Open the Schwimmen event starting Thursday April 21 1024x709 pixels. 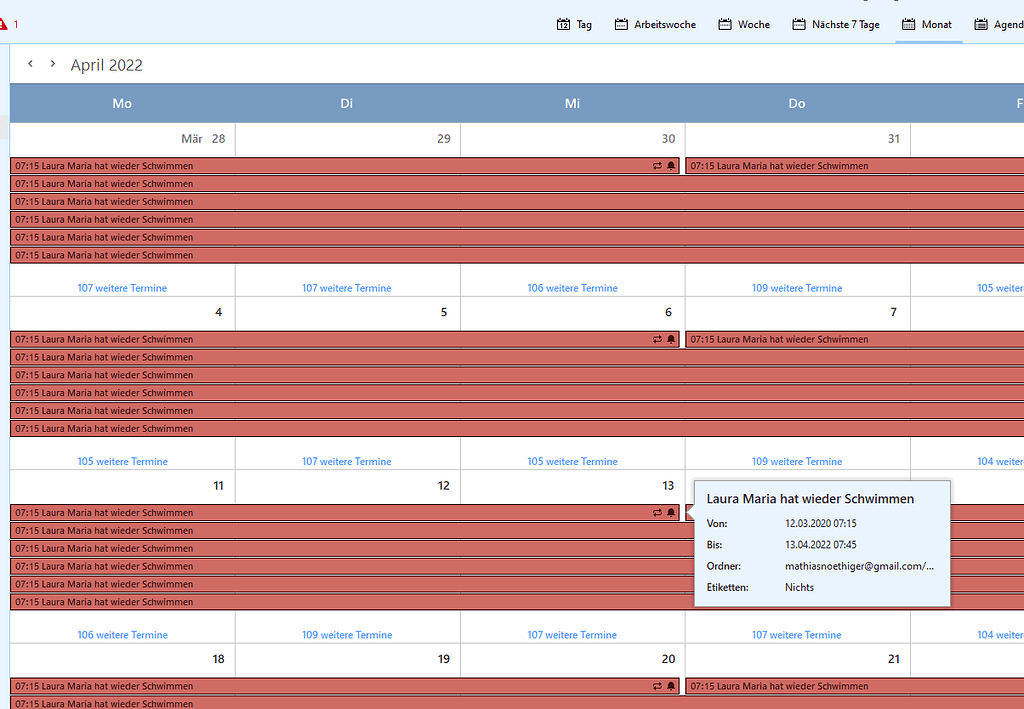tap(854, 686)
